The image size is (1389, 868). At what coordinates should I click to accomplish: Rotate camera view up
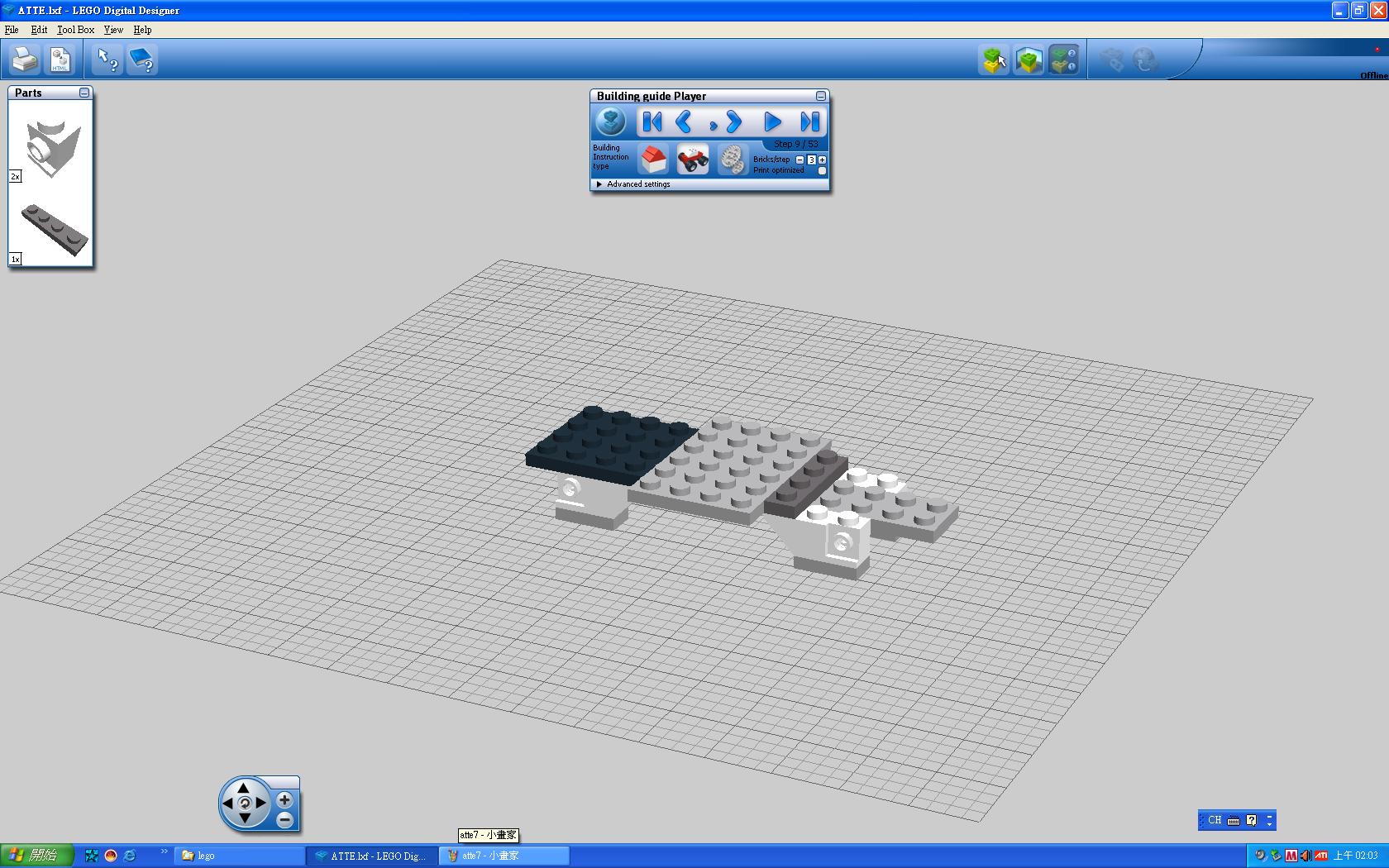coord(244,788)
